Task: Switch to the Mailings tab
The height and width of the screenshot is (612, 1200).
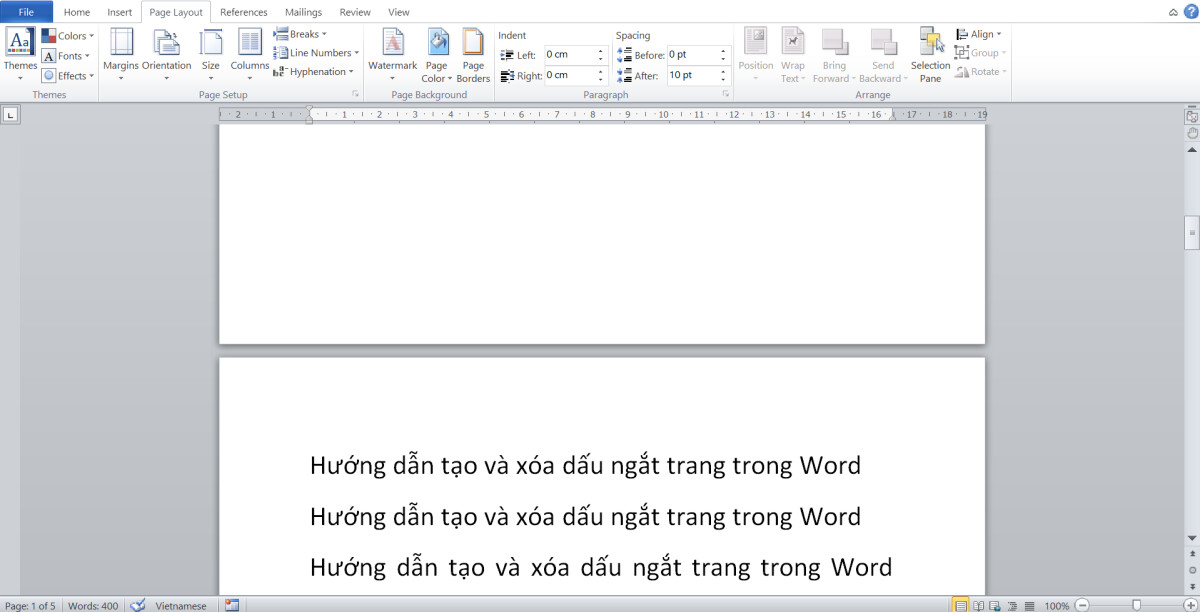Action: point(304,12)
